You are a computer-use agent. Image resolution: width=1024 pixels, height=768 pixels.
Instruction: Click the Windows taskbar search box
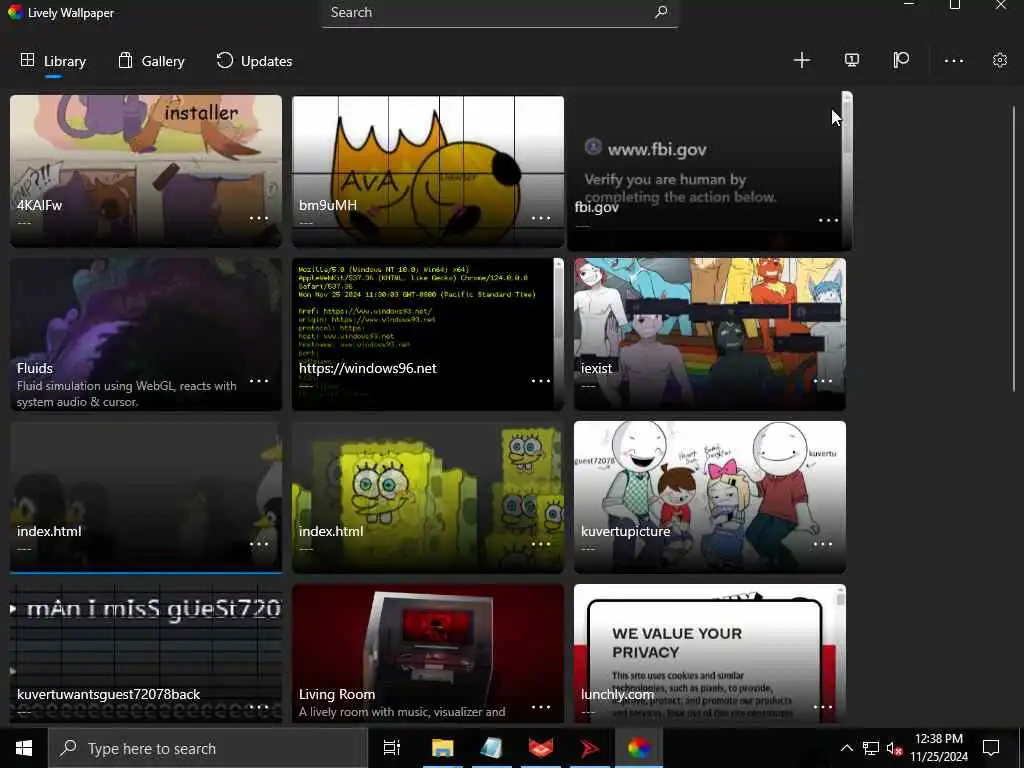(x=208, y=748)
